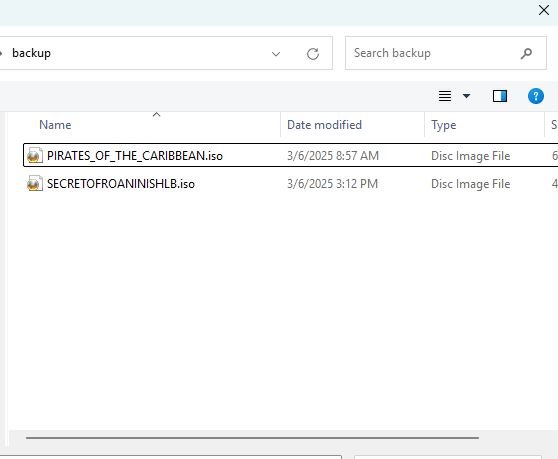Select the backup folder in address bar
The height and width of the screenshot is (459, 558).
click(31, 53)
